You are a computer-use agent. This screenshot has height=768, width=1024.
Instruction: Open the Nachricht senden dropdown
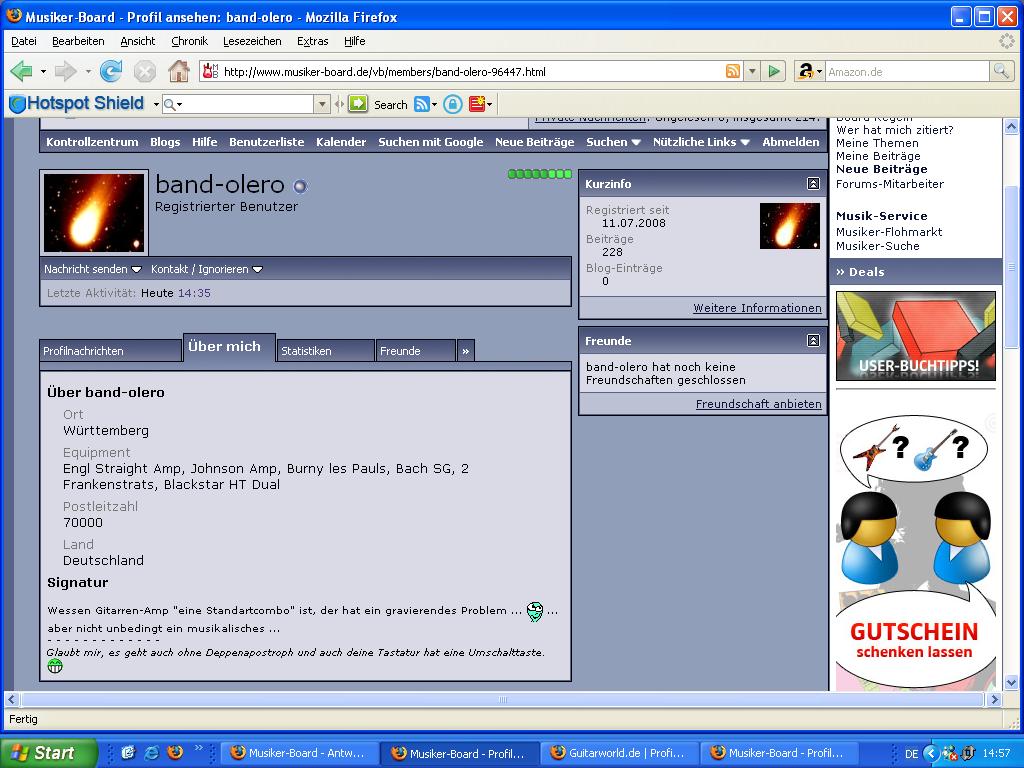pos(93,269)
